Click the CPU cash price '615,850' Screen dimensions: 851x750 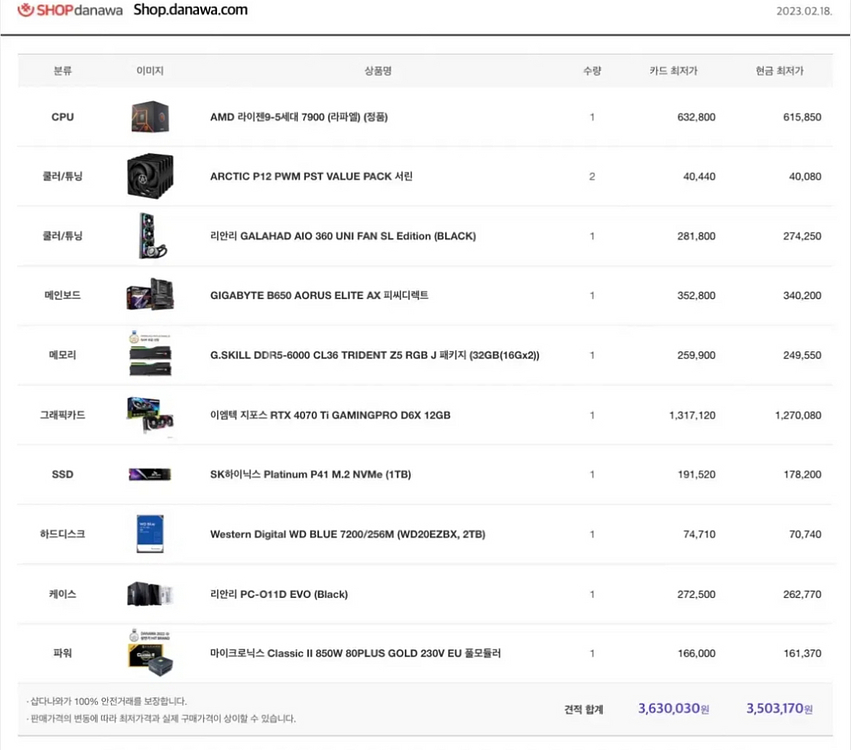tap(802, 117)
